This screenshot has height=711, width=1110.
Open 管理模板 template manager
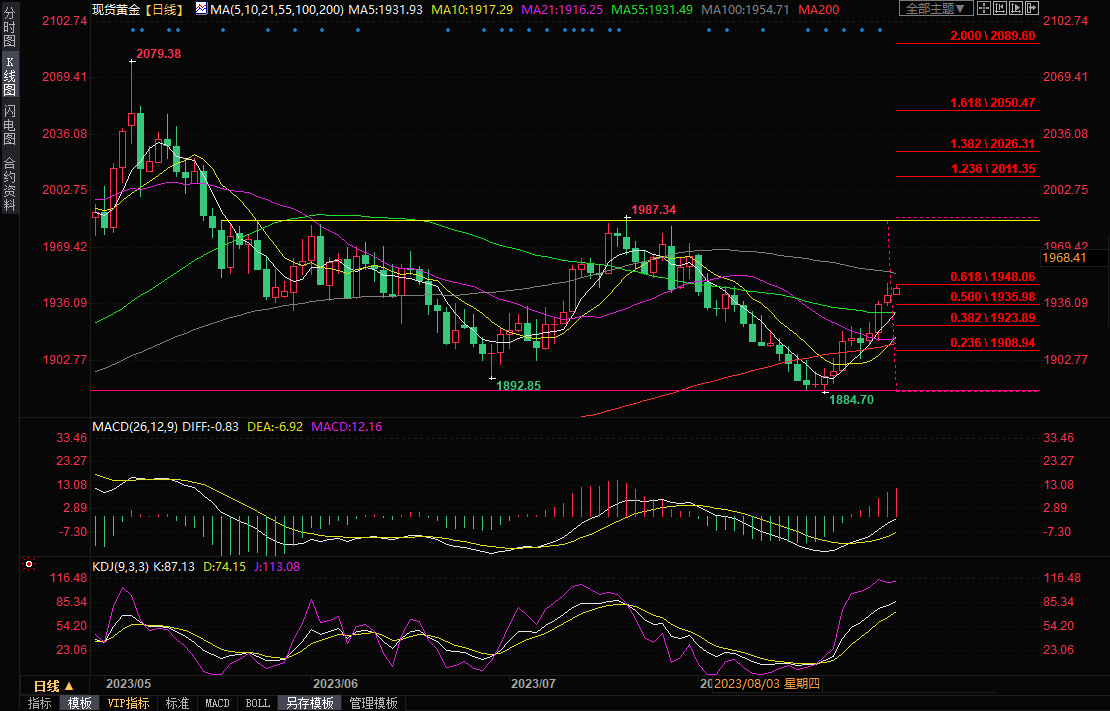coord(373,703)
